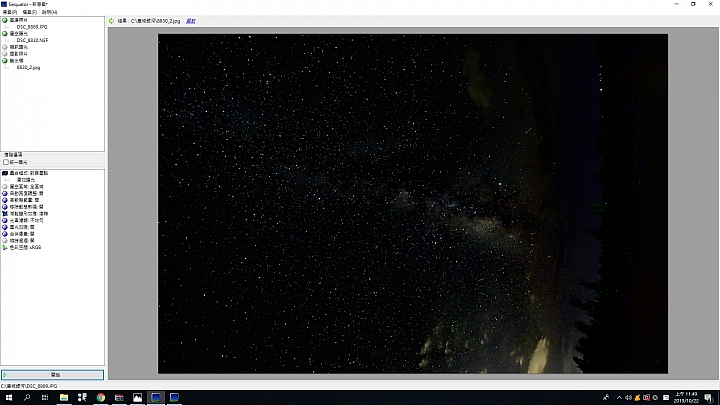The image size is (720, 405).
Task: Open Task View on the taskbar
Action: (x=45, y=398)
